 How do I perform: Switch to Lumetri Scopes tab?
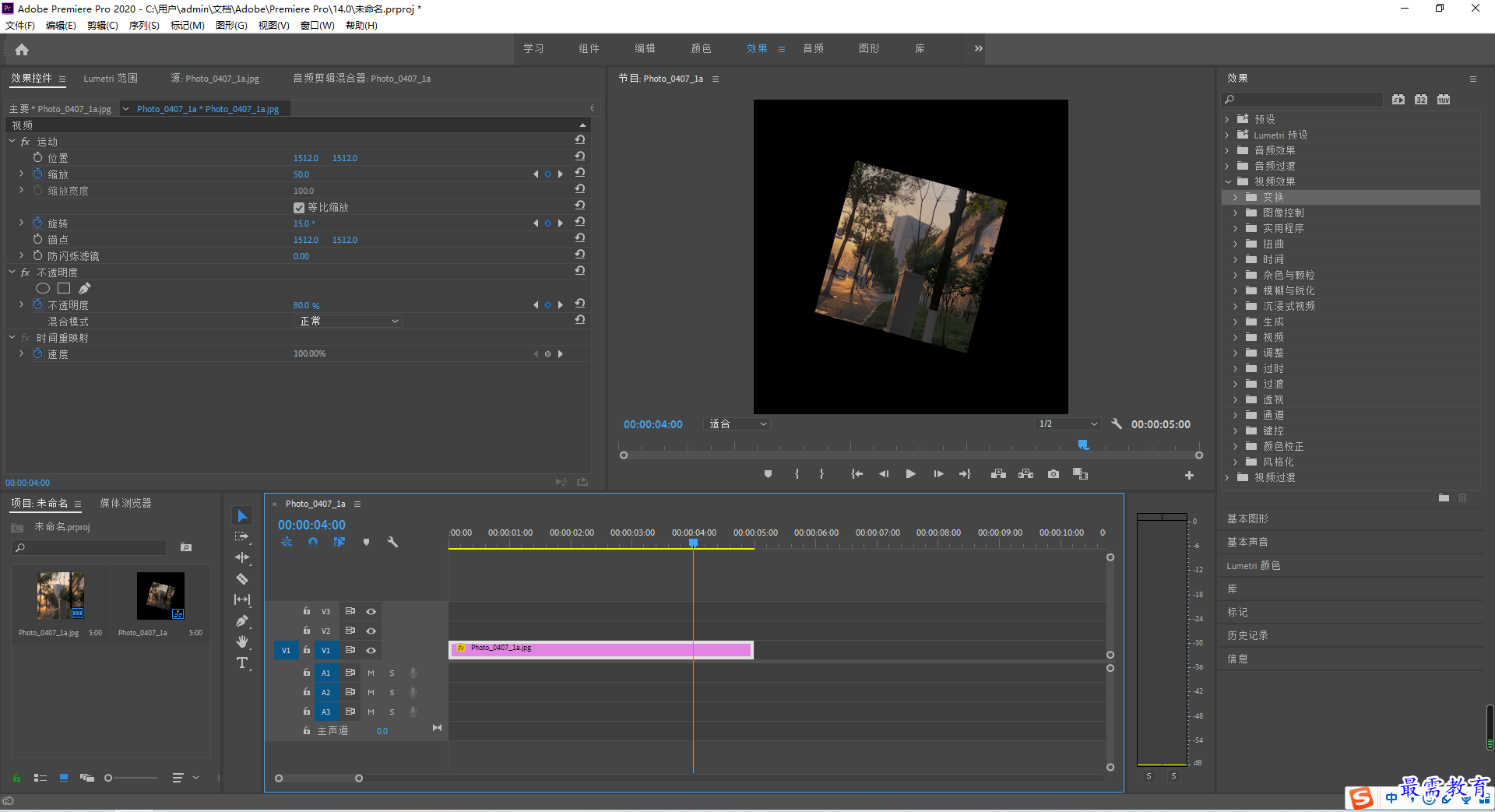pyautogui.click(x=111, y=79)
